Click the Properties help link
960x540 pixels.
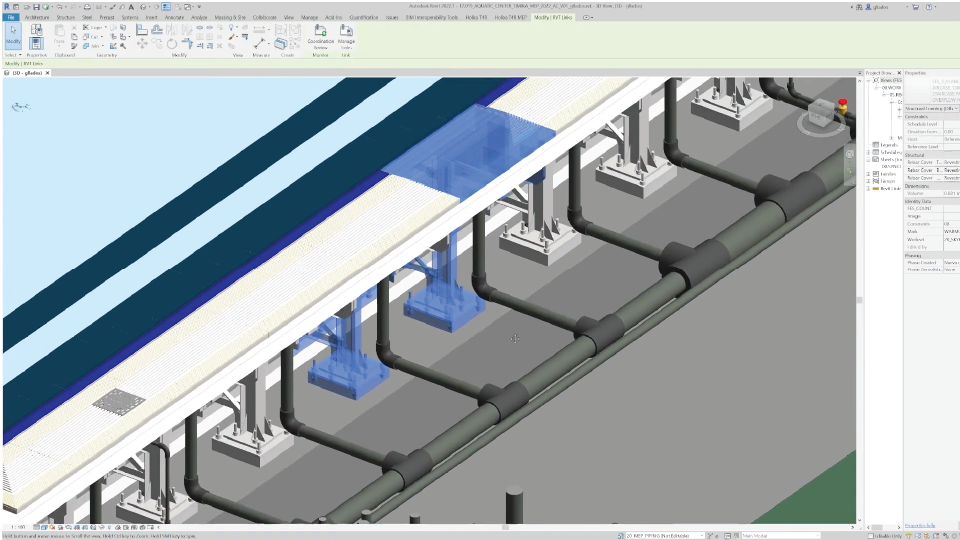(920, 525)
